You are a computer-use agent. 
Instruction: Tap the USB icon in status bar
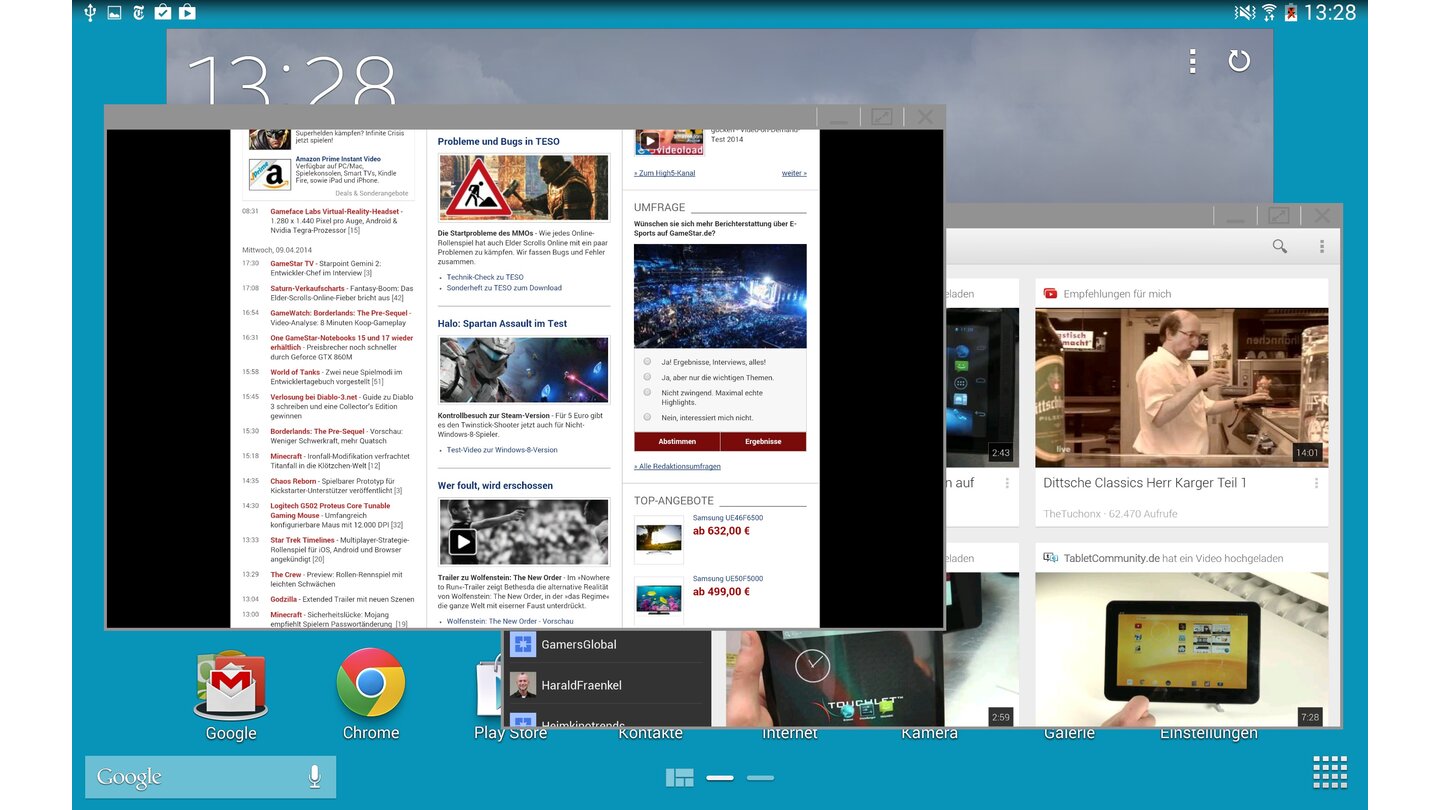point(90,12)
